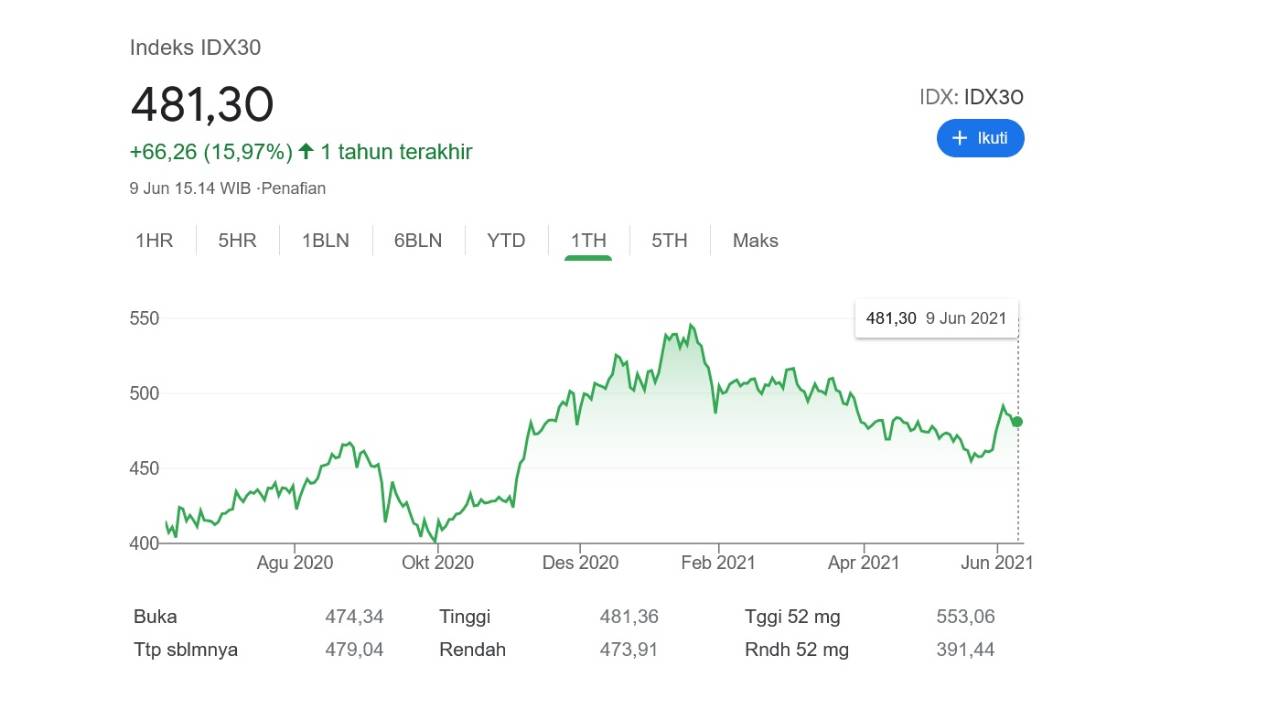Click the large 481,30 price value
The height and width of the screenshot is (720, 1280).
[x=202, y=104]
